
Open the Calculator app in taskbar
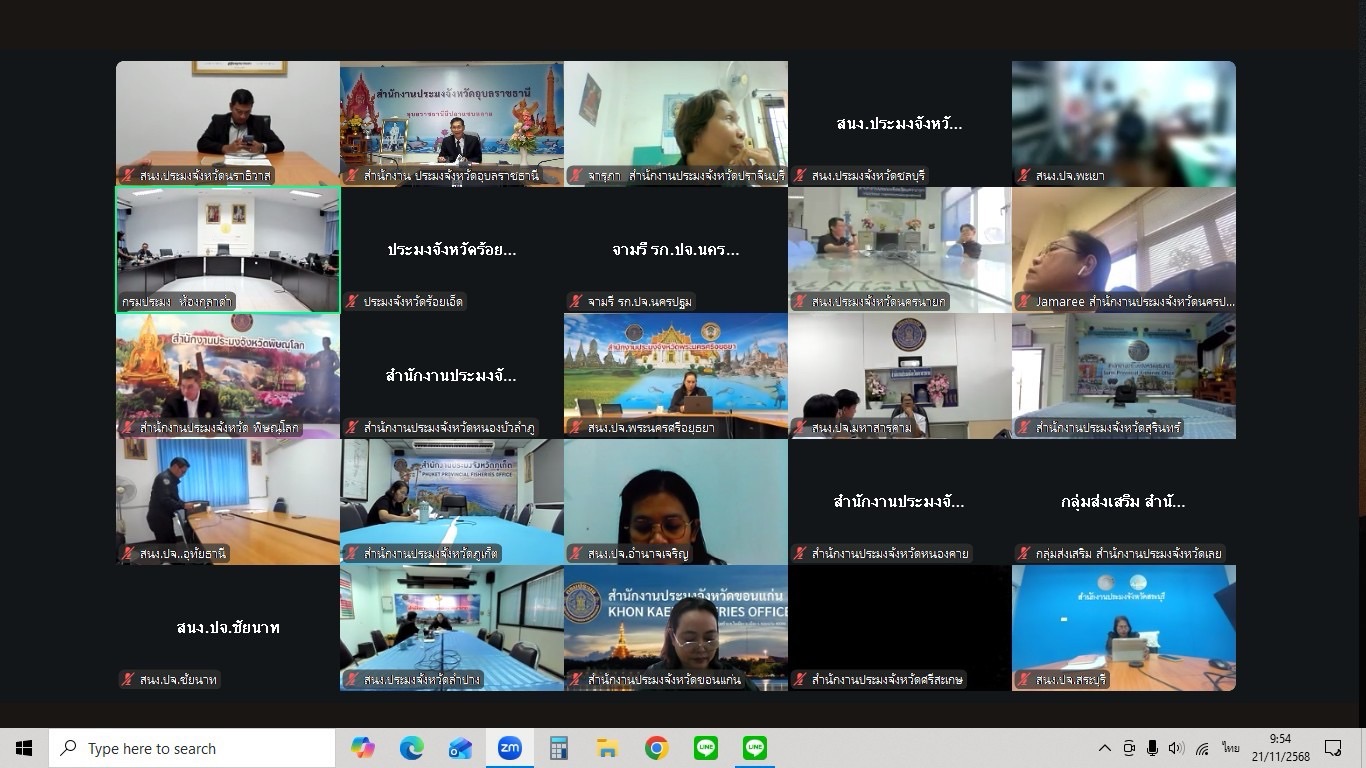pos(558,748)
